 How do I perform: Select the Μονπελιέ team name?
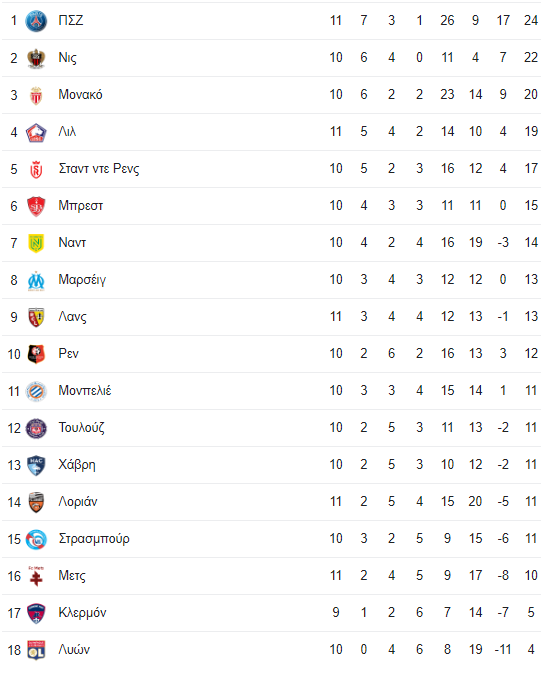coord(85,390)
